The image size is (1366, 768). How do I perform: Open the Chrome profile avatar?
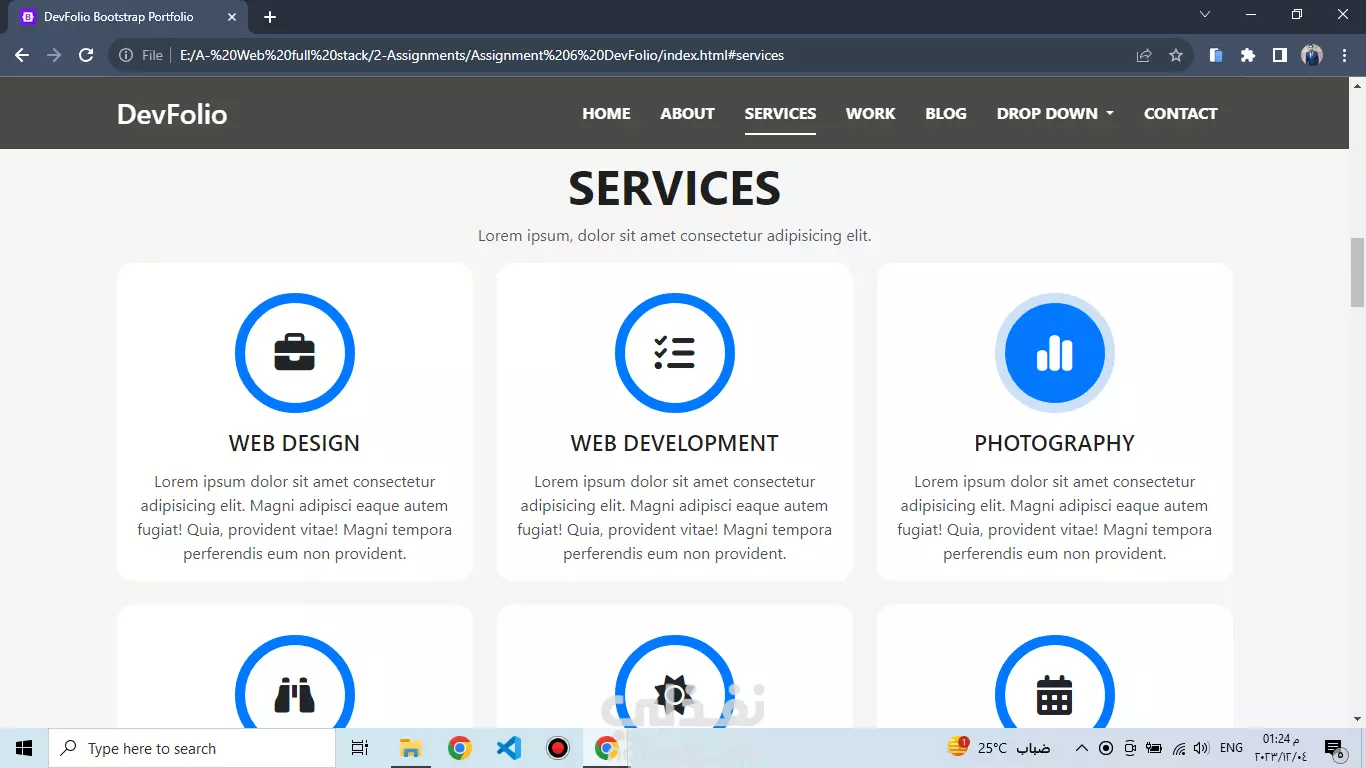[1312, 55]
